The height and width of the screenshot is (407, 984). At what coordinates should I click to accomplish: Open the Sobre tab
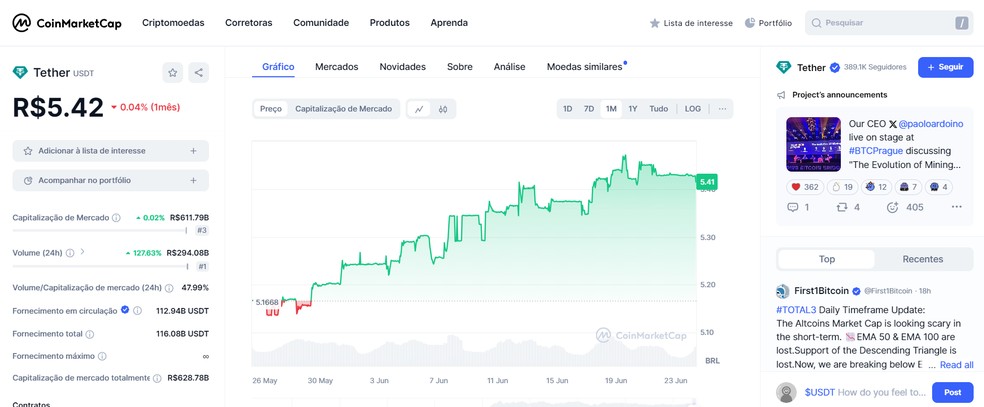[459, 67]
